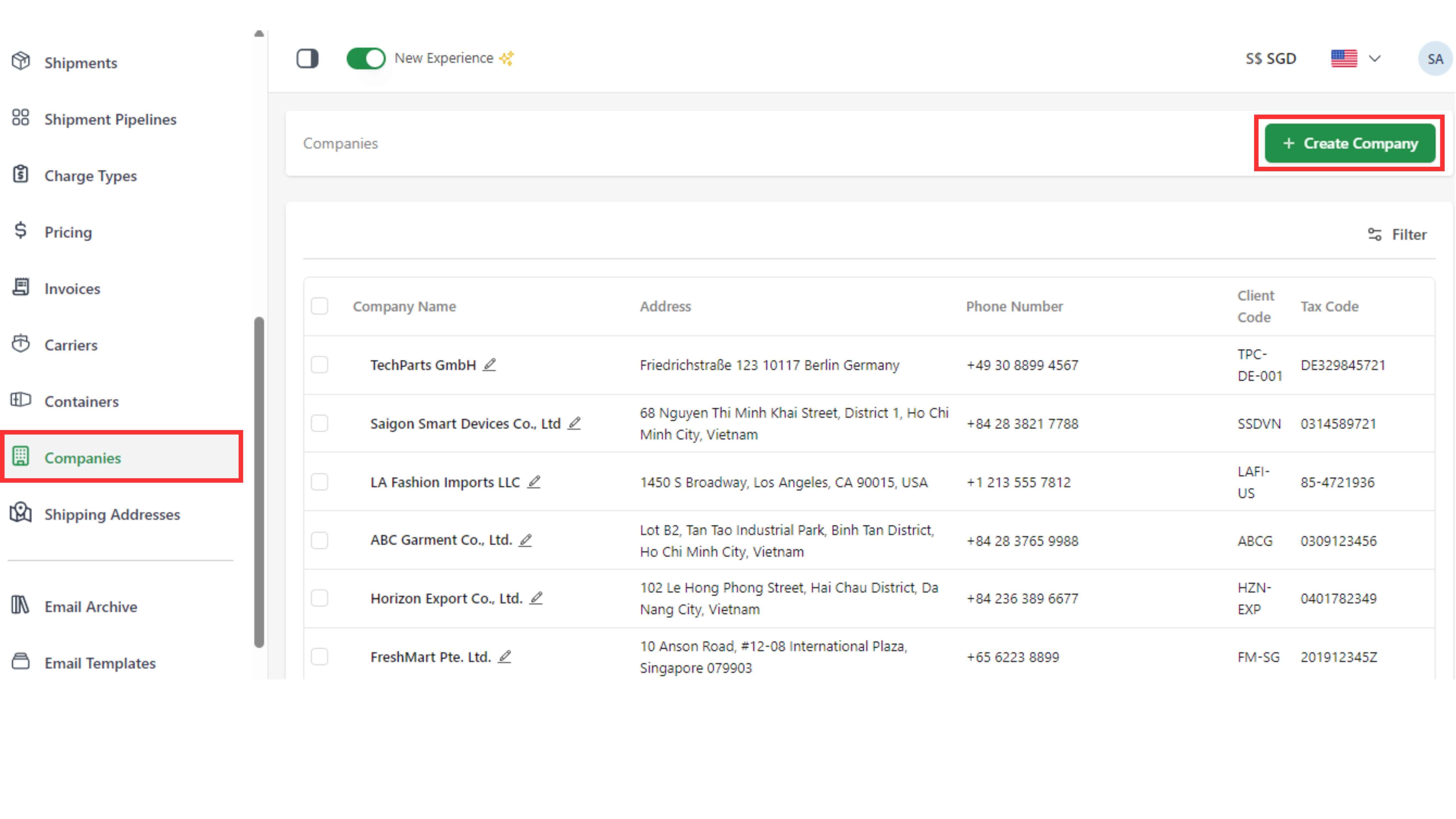Edit FreshMart Pte. Ltd. via pencil icon

(505, 656)
